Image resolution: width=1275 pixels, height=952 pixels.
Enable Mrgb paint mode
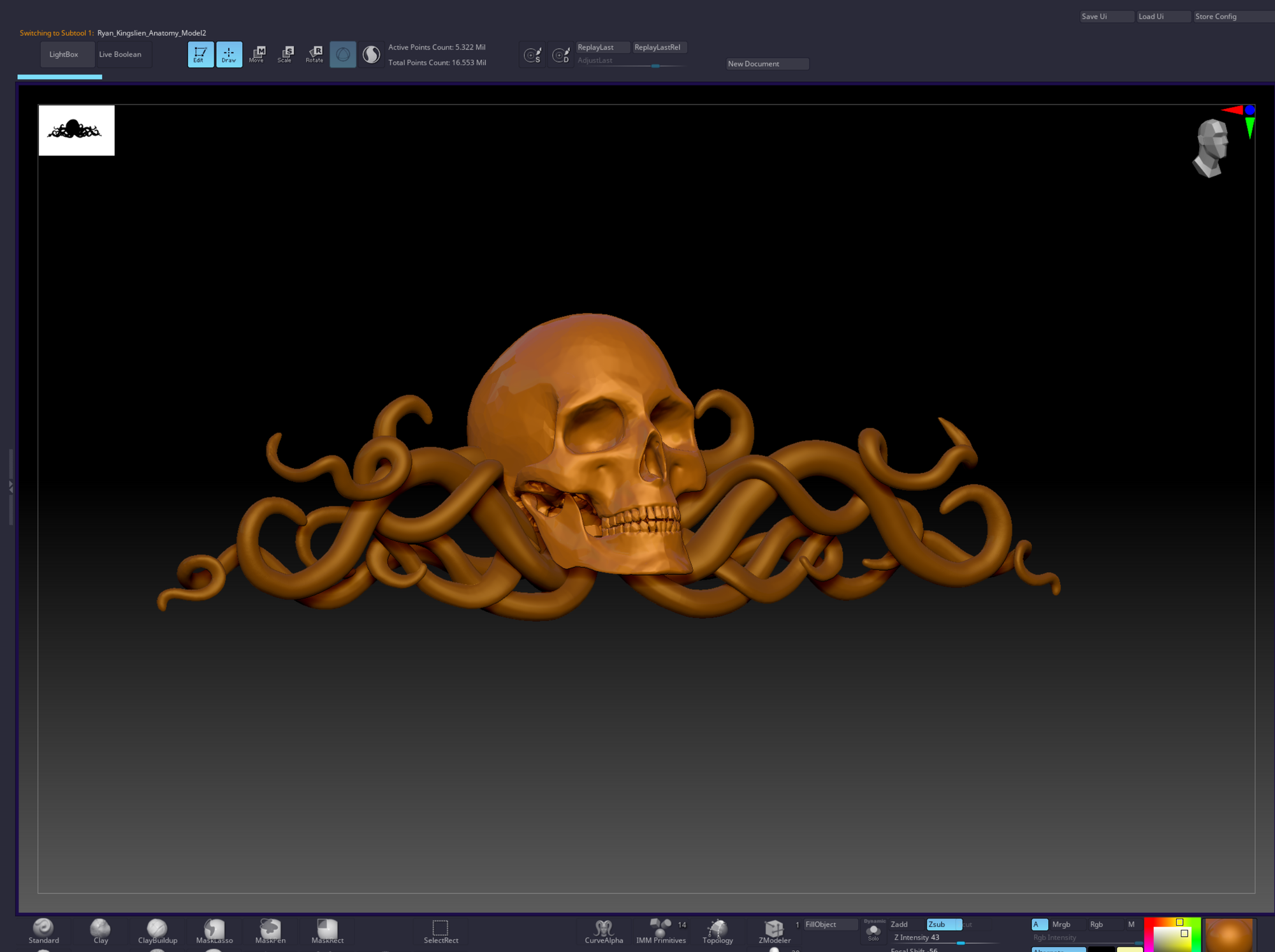pos(1061,924)
